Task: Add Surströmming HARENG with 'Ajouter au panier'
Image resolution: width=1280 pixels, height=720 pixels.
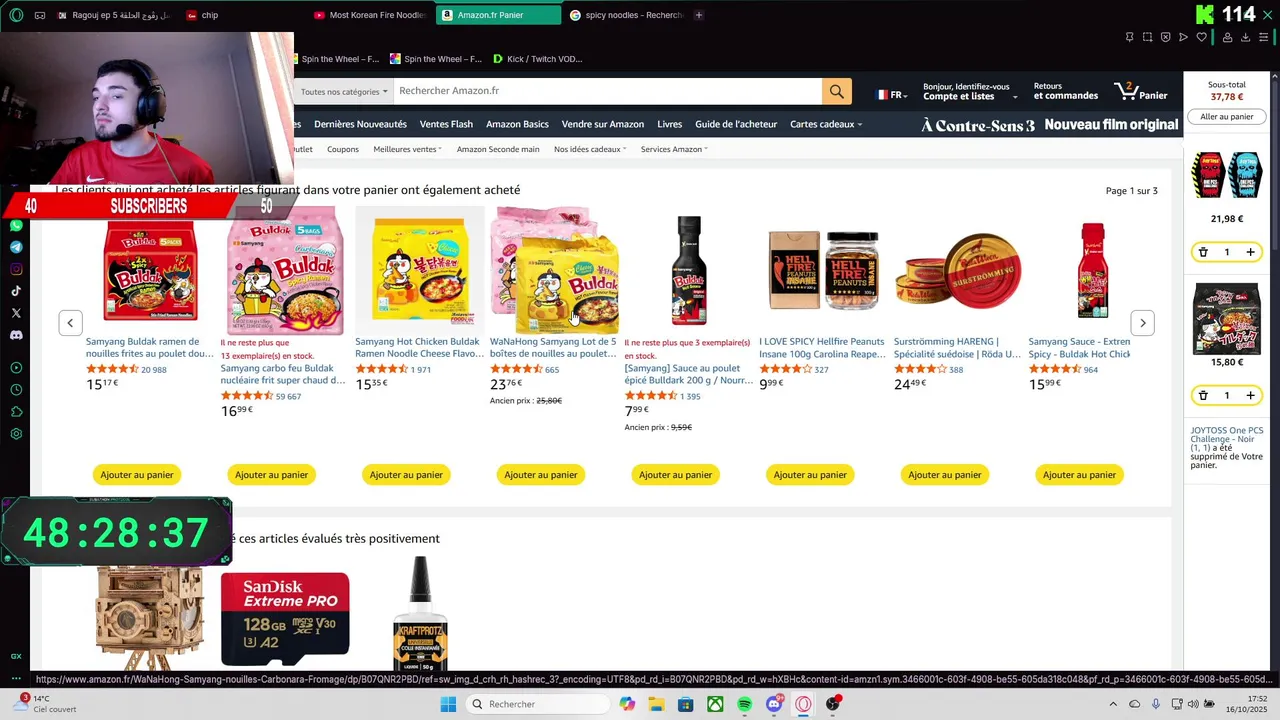Action: [945, 475]
